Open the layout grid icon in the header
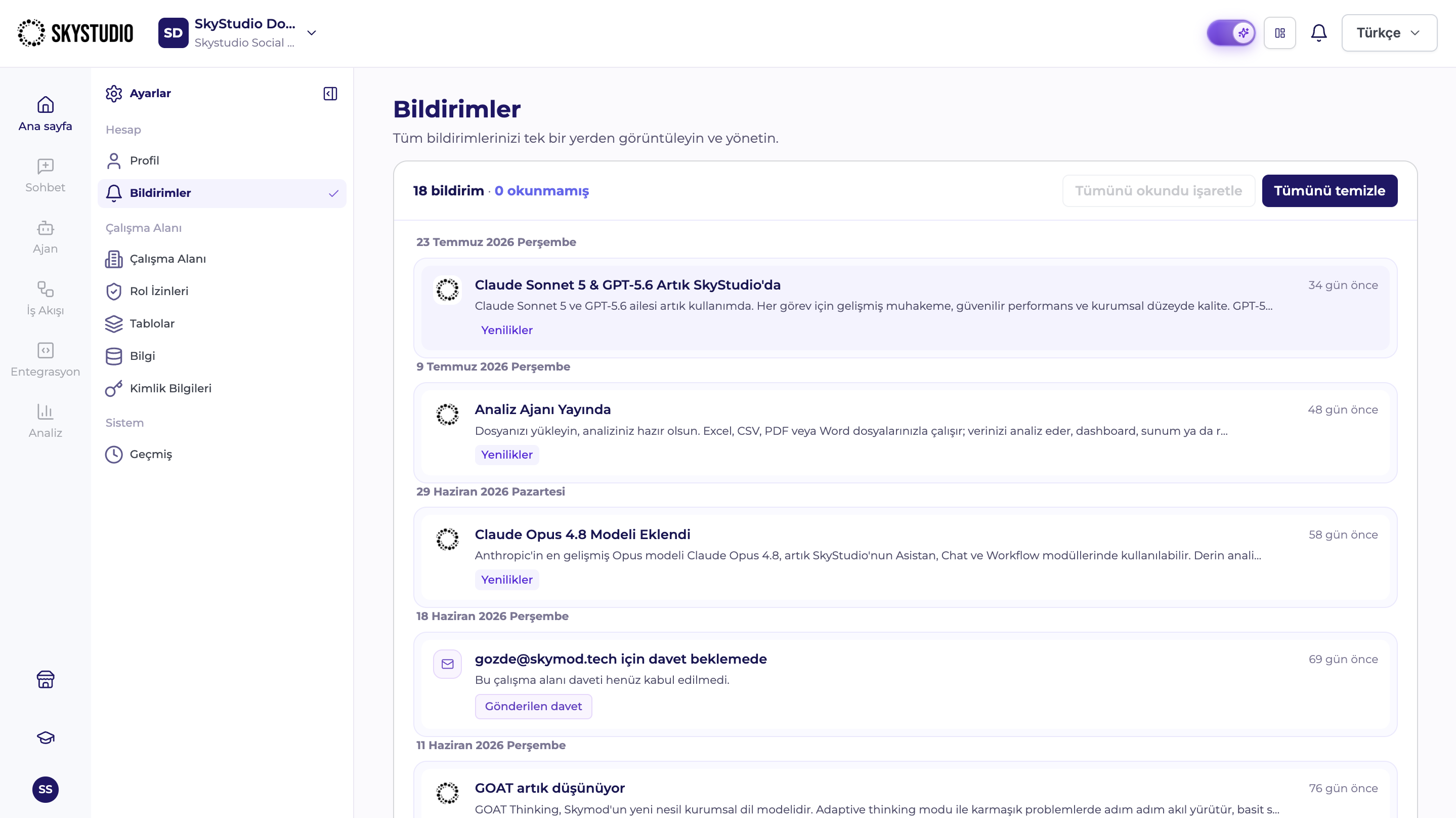 coord(1279,33)
